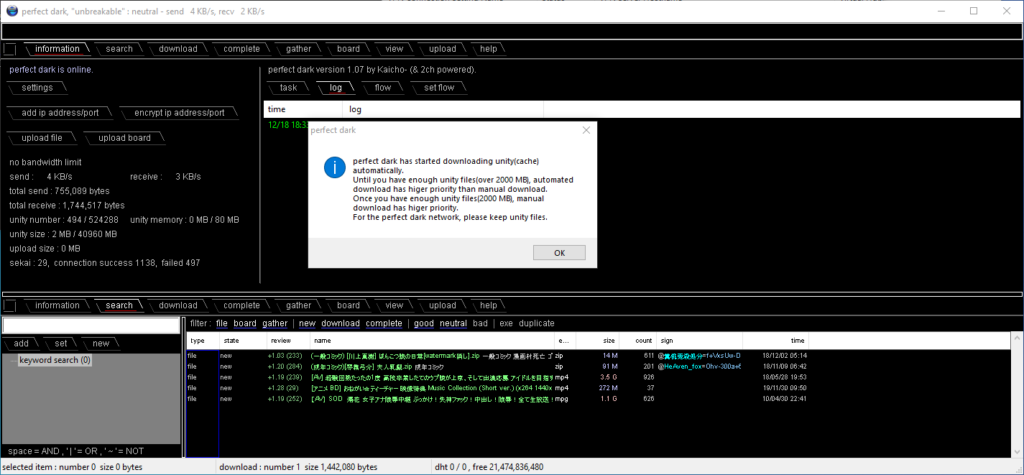Image resolution: width=1024 pixels, height=475 pixels.
Task: Focus the keyword search input field
Action: click(91, 325)
